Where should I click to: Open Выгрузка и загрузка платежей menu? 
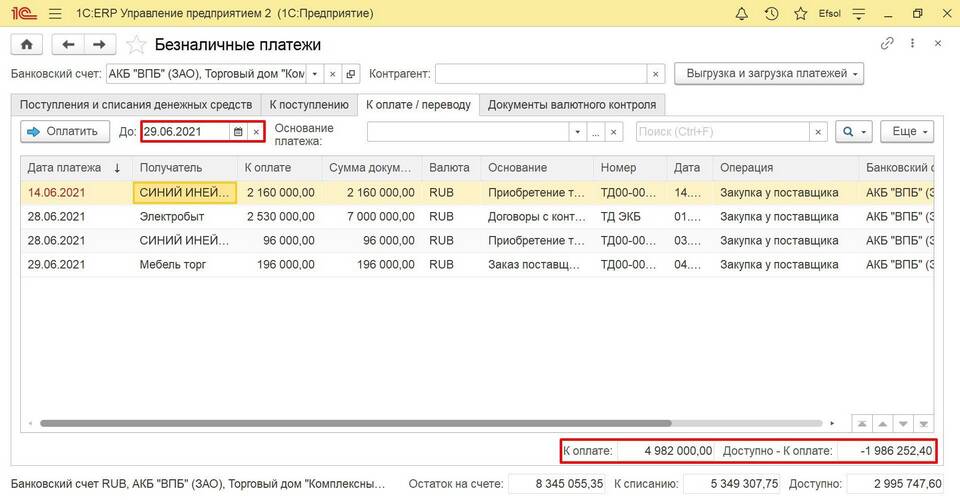point(769,73)
